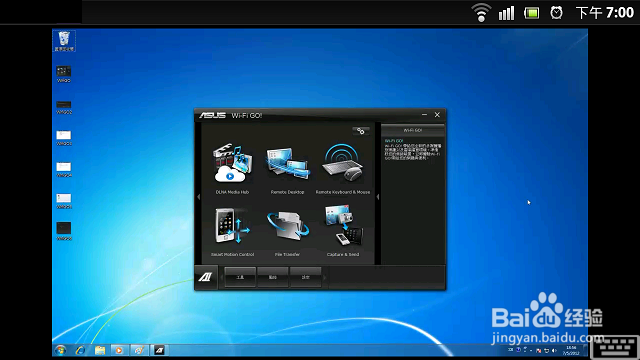Minimize the Wi-Fi GO! window
Viewport: 640px width, 360px height.
click(424, 115)
